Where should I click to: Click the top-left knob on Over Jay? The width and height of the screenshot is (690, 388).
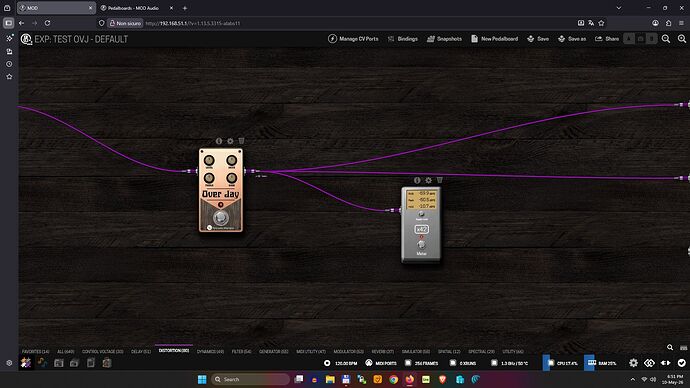tap(209, 160)
